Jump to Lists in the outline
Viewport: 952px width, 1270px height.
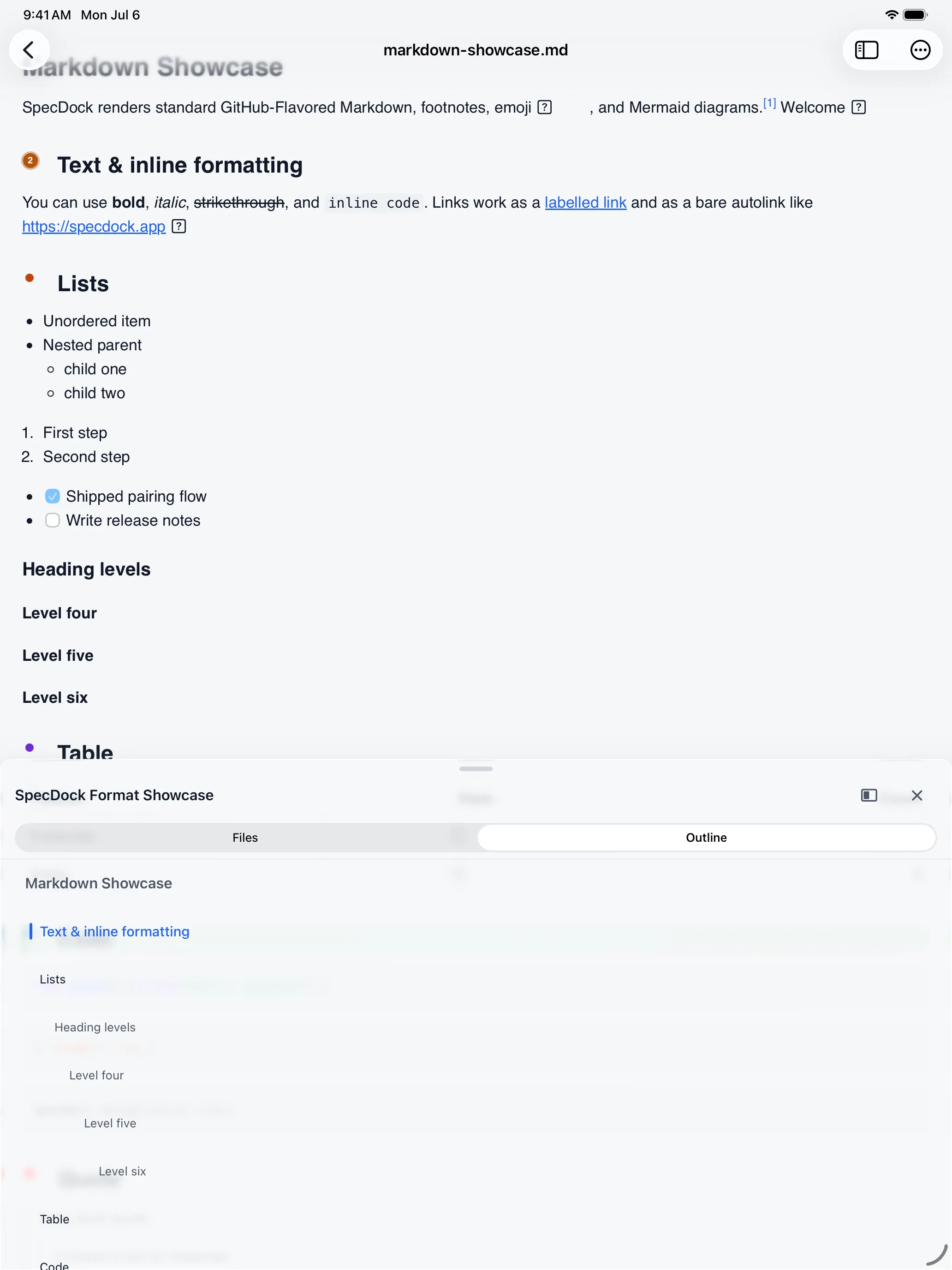click(53, 979)
